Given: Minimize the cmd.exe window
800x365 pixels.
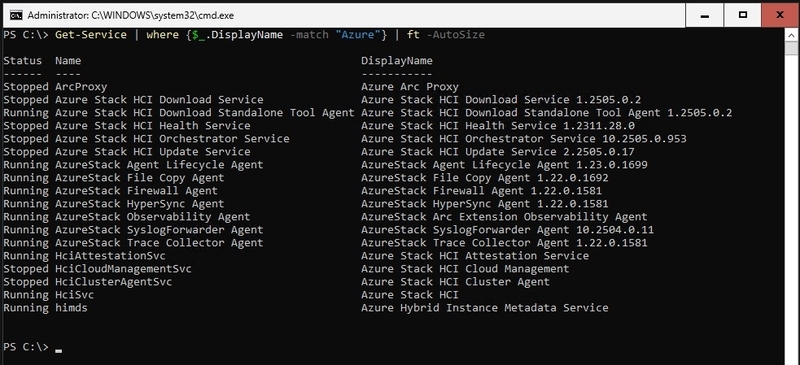Looking at the screenshot, I should point(705,15).
